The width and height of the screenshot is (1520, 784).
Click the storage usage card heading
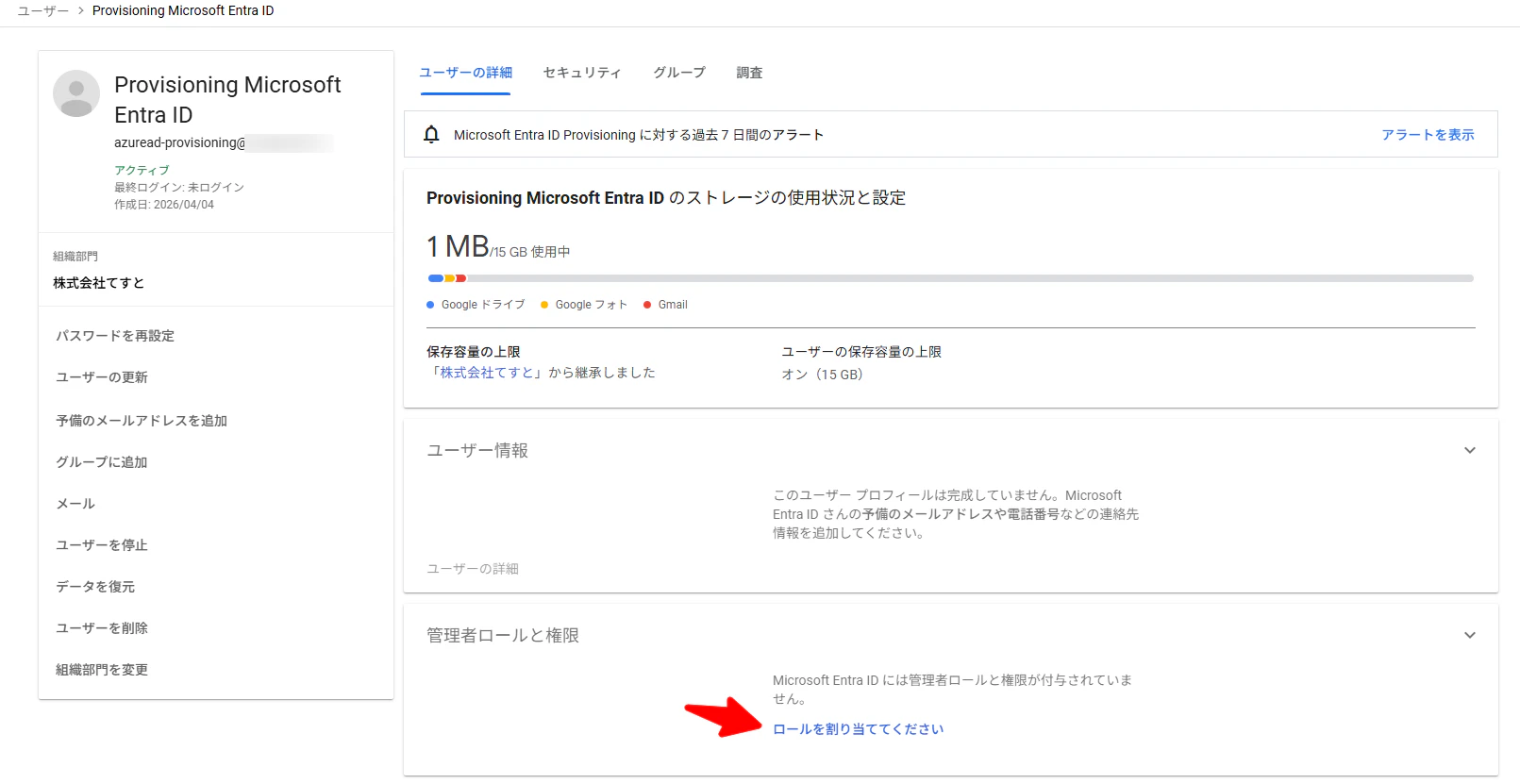point(666,198)
